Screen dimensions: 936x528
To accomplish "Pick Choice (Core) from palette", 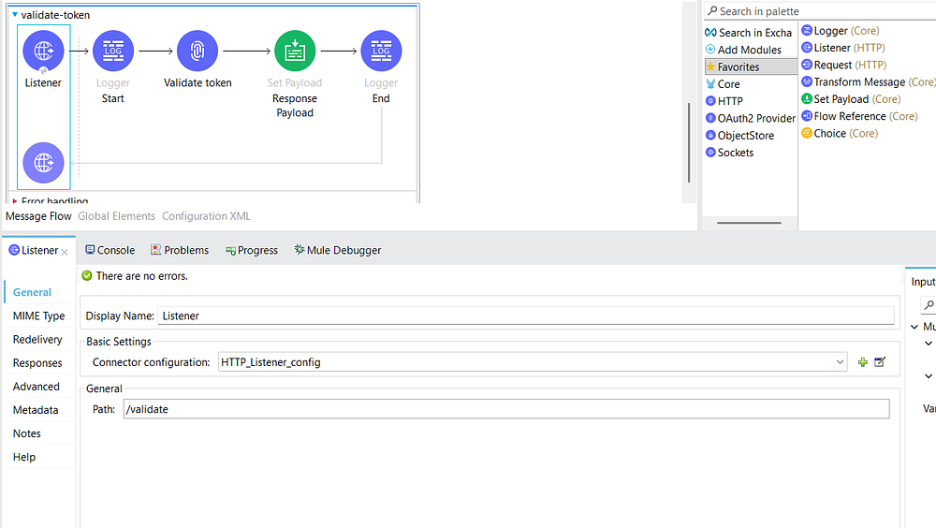I will [x=839, y=133].
